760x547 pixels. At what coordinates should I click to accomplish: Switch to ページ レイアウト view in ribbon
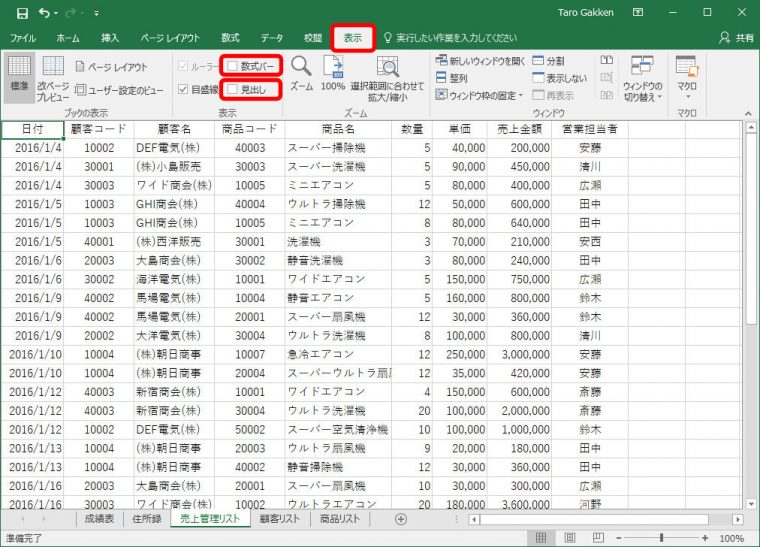(x=111, y=67)
